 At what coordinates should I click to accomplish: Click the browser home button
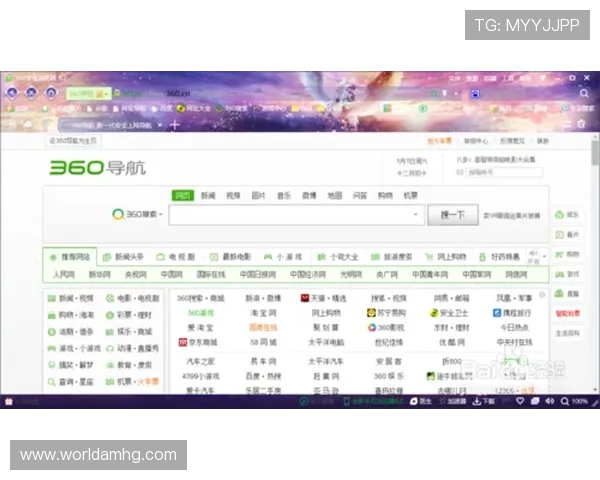(51, 93)
